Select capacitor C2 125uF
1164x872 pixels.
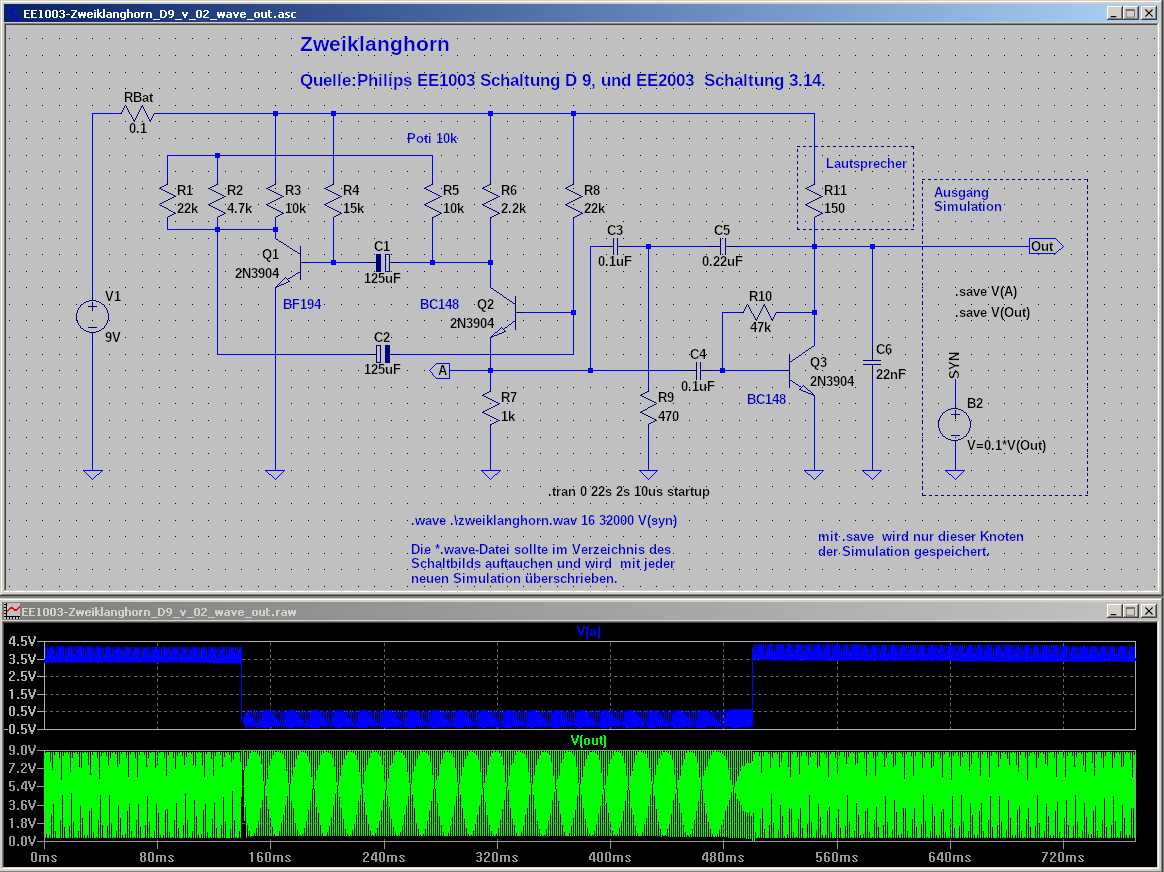coord(382,354)
